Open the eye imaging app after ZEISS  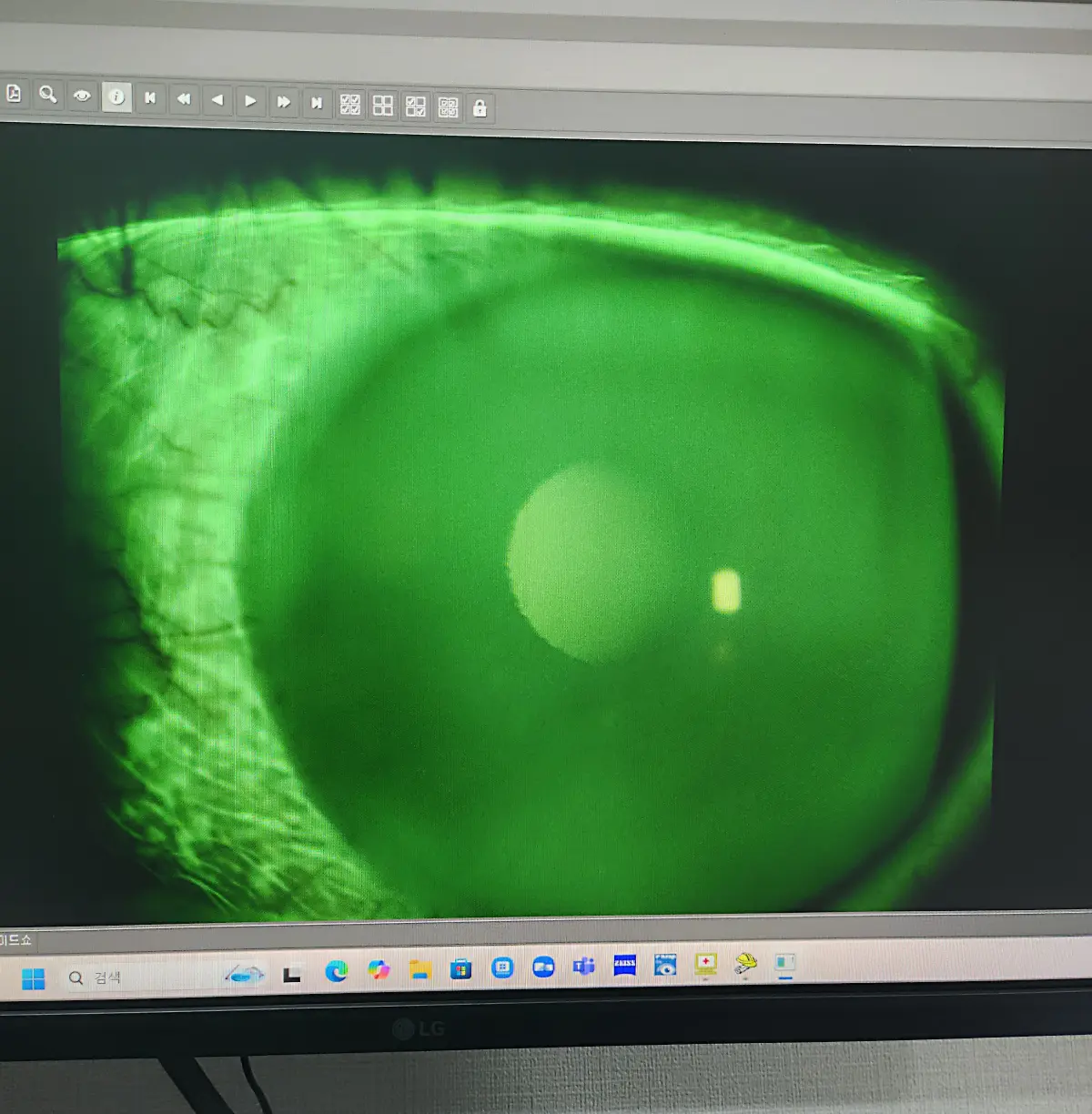click(x=665, y=965)
